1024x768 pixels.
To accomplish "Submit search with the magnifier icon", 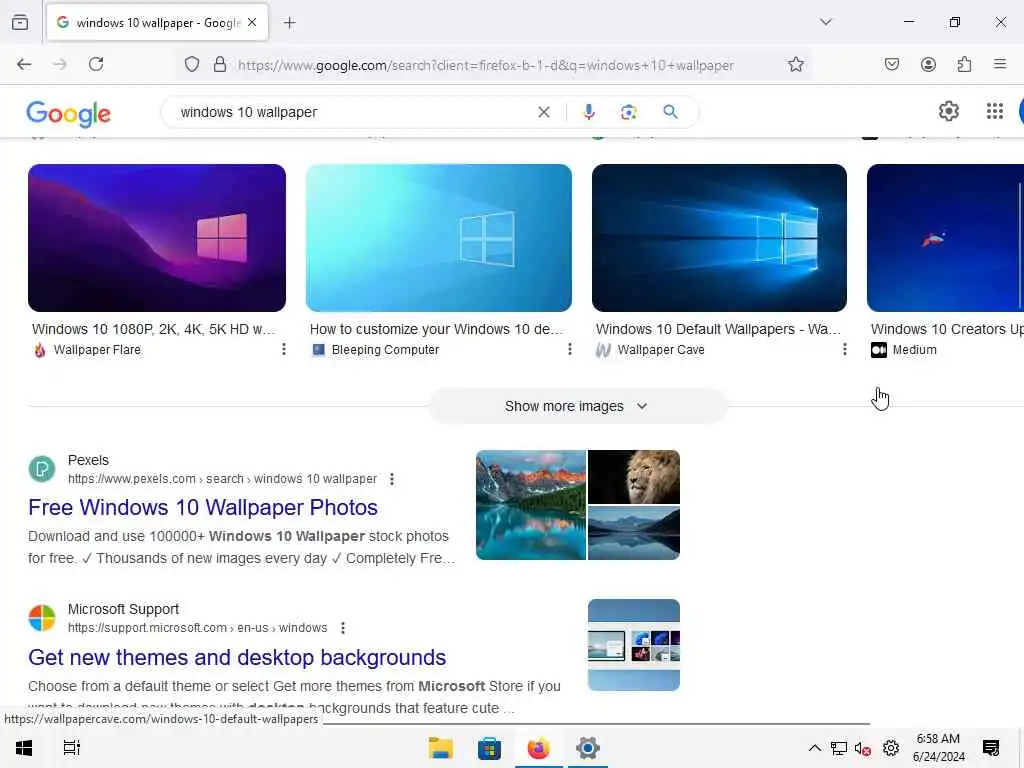I will click(x=670, y=112).
